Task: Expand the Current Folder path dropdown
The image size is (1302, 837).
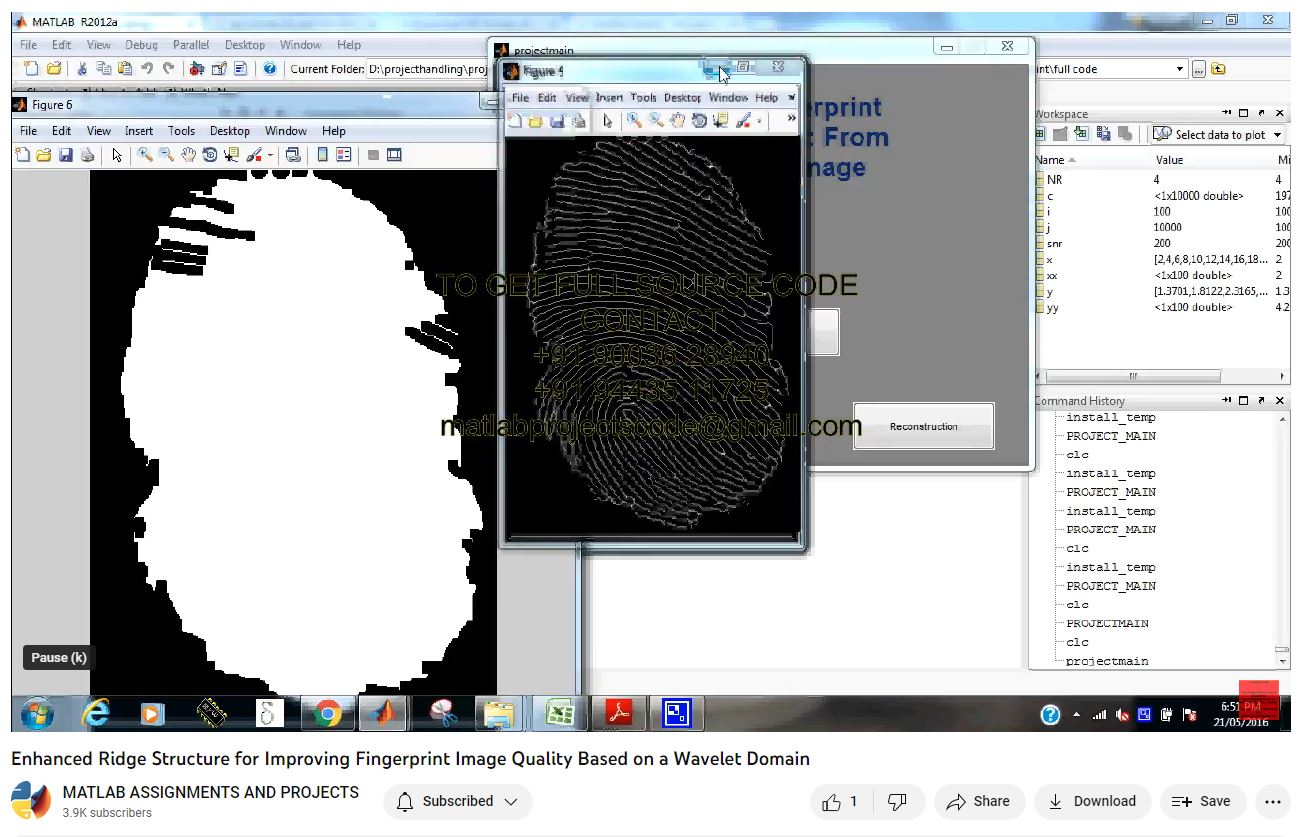Action: coord(1180,69)
